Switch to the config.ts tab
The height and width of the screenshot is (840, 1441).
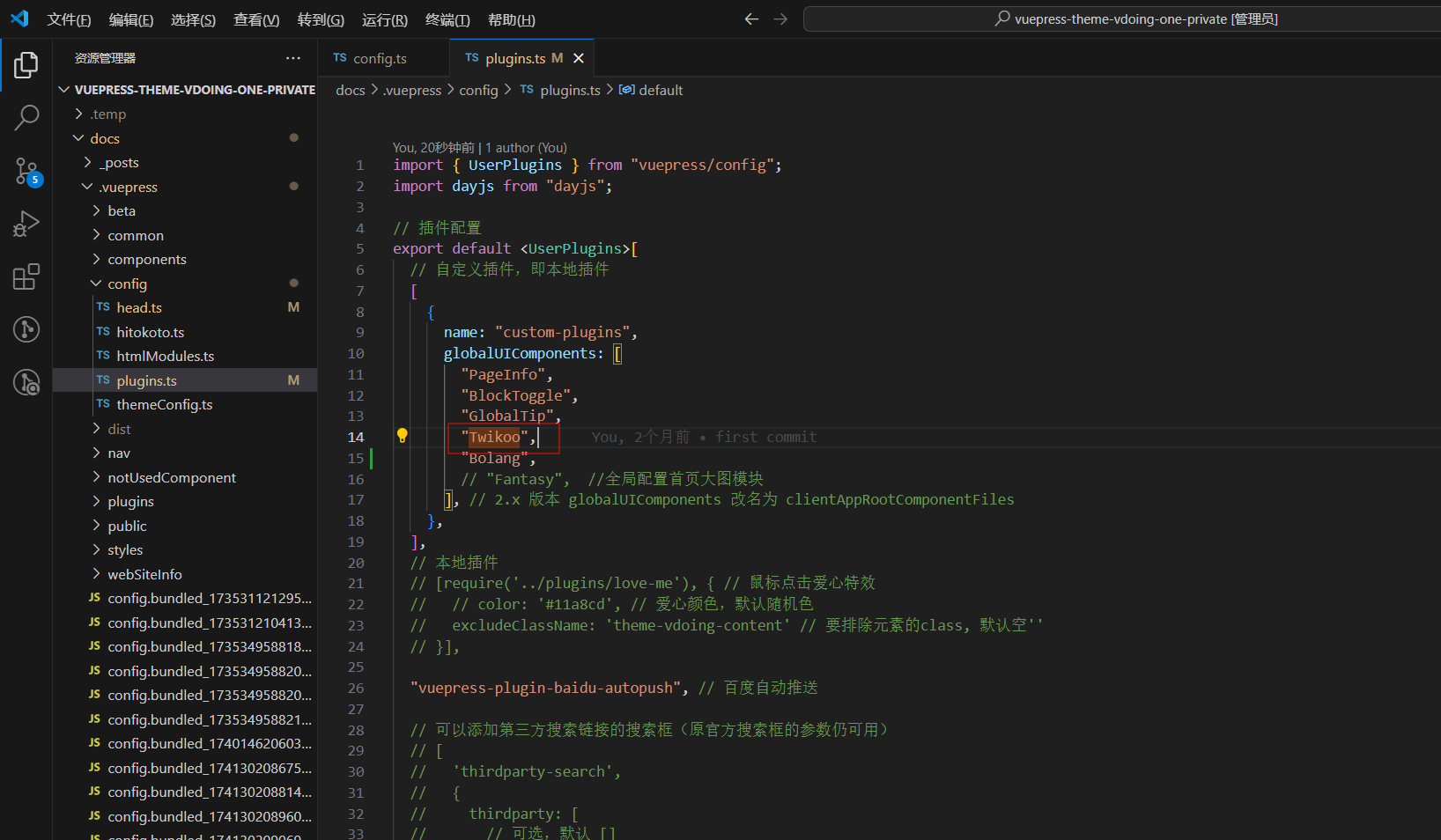(383, 58)
